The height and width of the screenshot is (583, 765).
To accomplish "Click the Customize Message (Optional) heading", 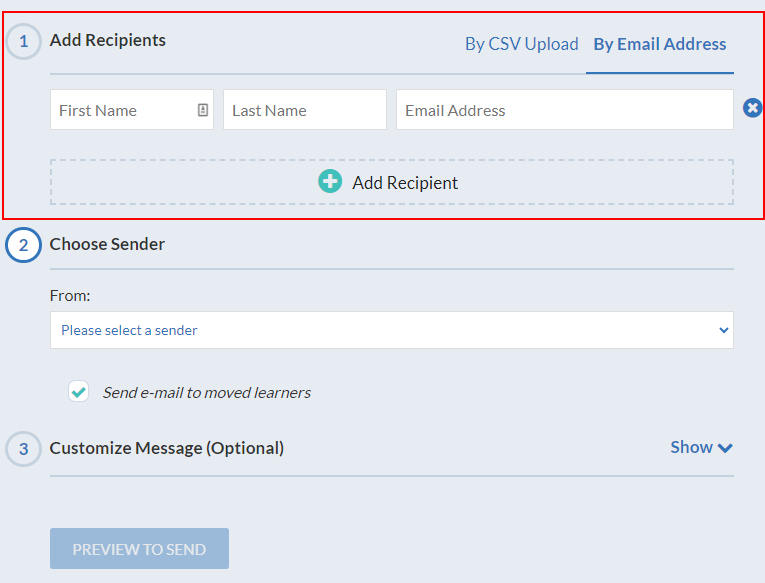I will coord(167,448).
